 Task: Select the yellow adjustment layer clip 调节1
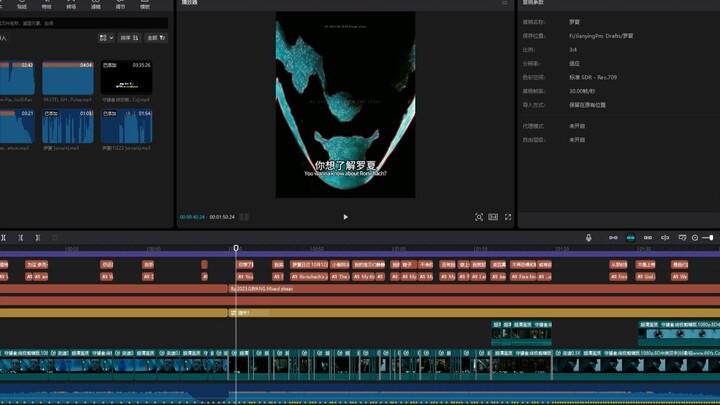coord(474,313)
